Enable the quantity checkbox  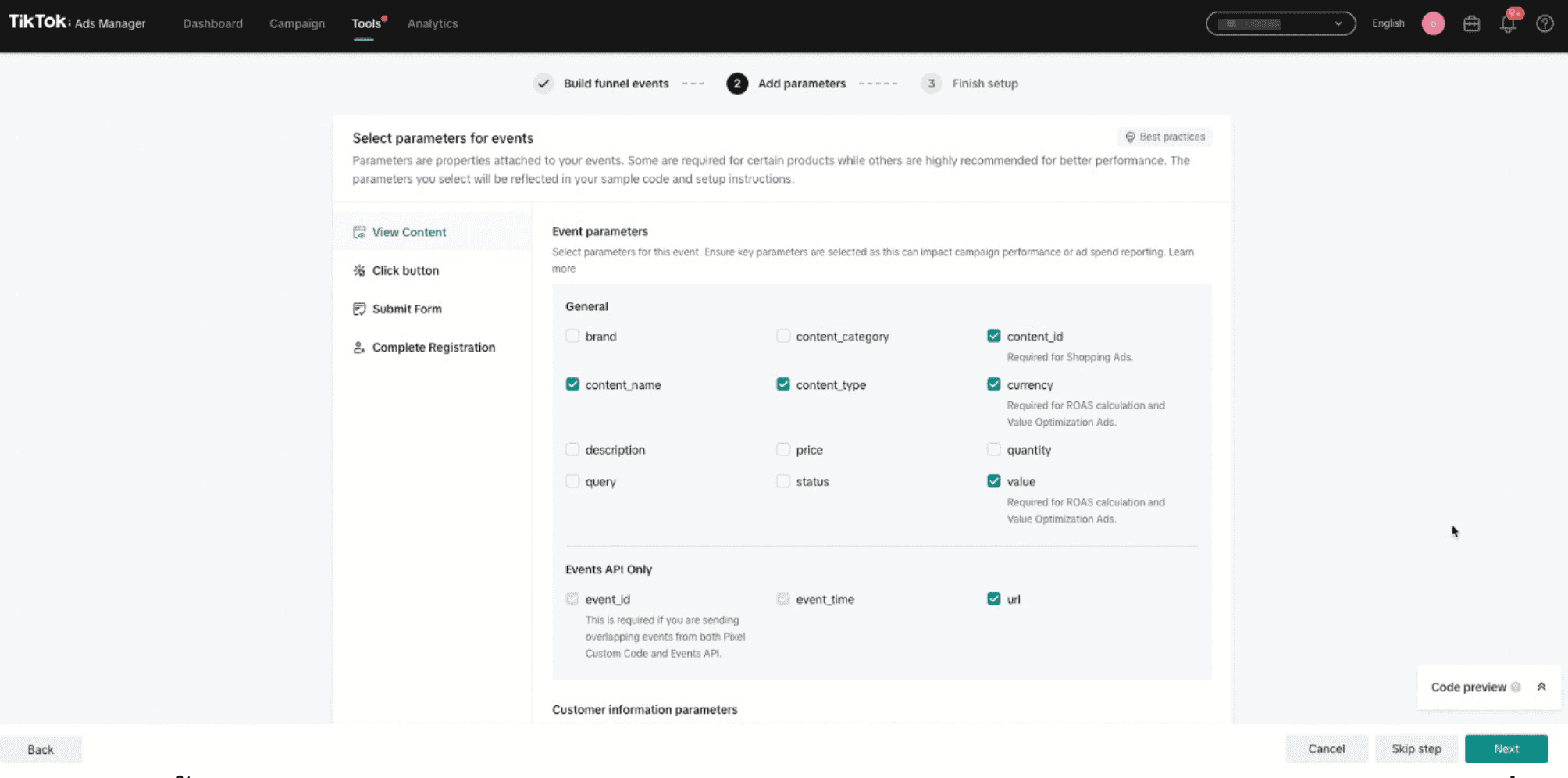994,449
